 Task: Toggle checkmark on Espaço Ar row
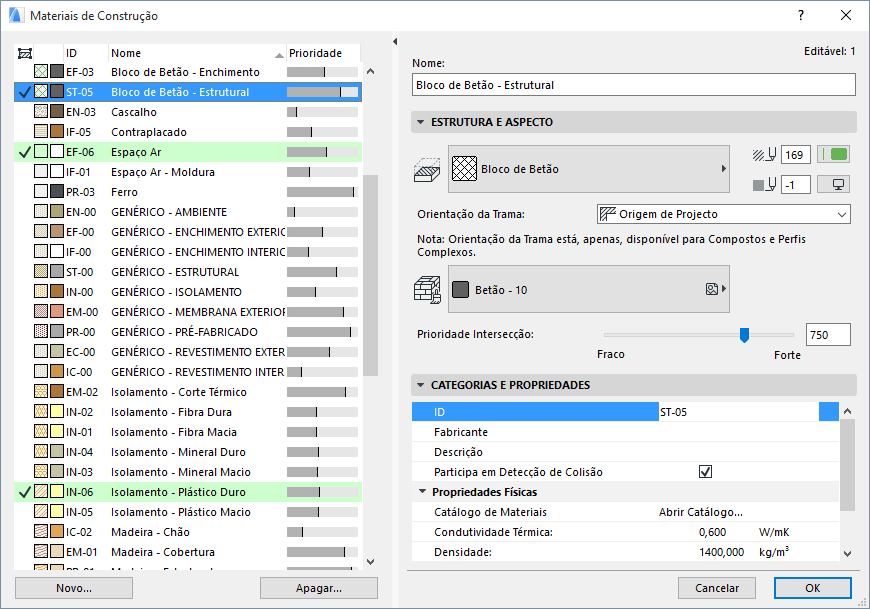pos(24,151)
